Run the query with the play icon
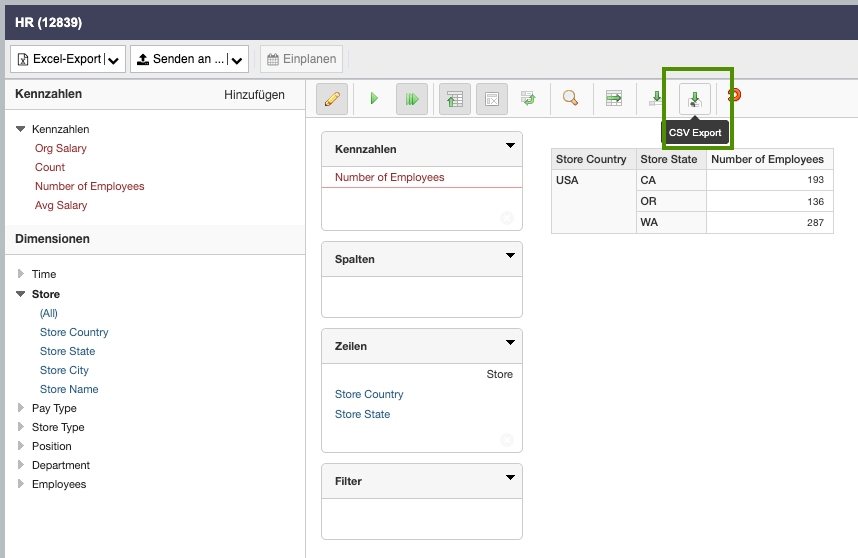Viewport: 858px width, 558px height. click(374, 99)
